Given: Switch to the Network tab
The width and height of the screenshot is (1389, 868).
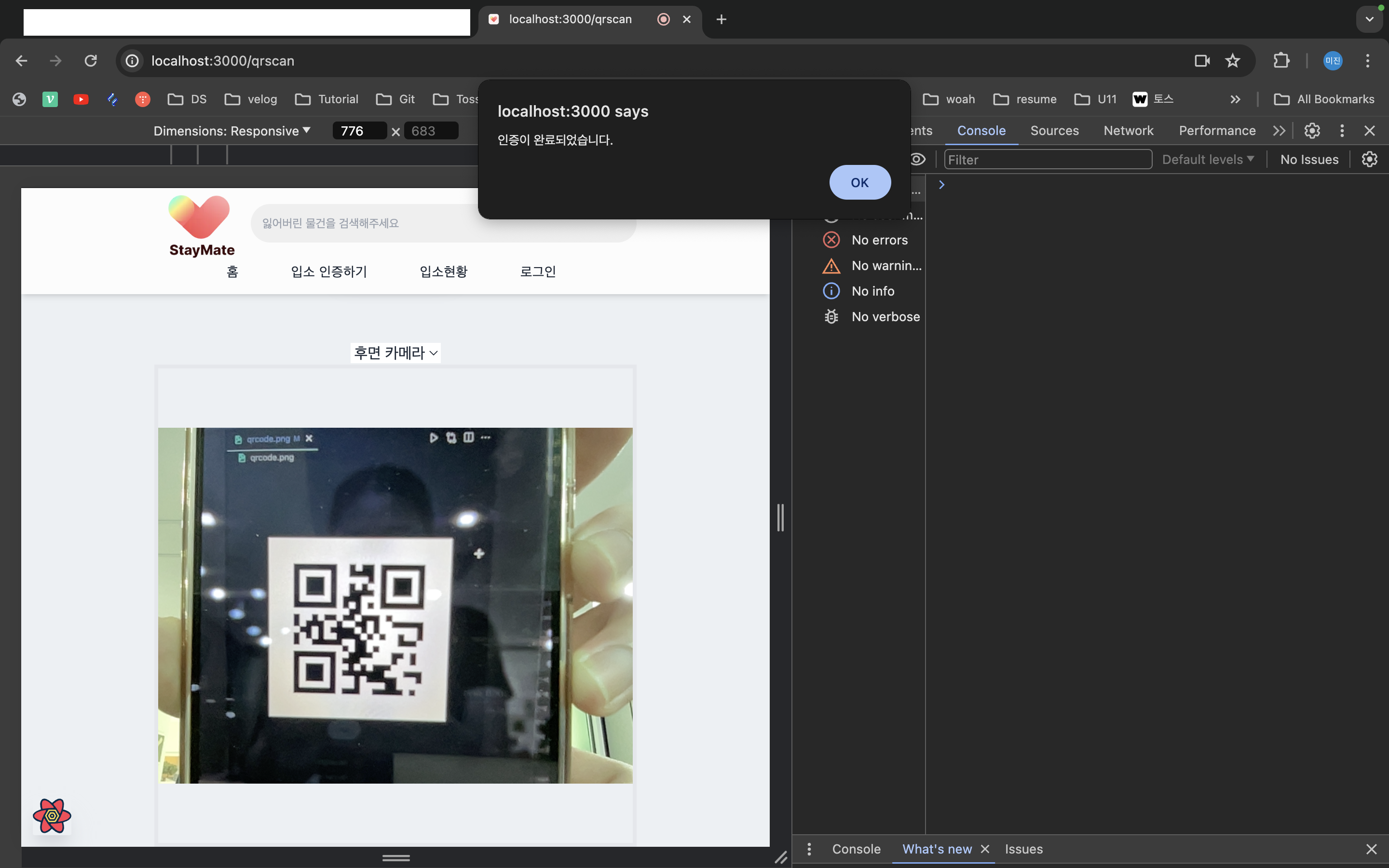Looking at the screenshot, I should [x=1128, y=131].
